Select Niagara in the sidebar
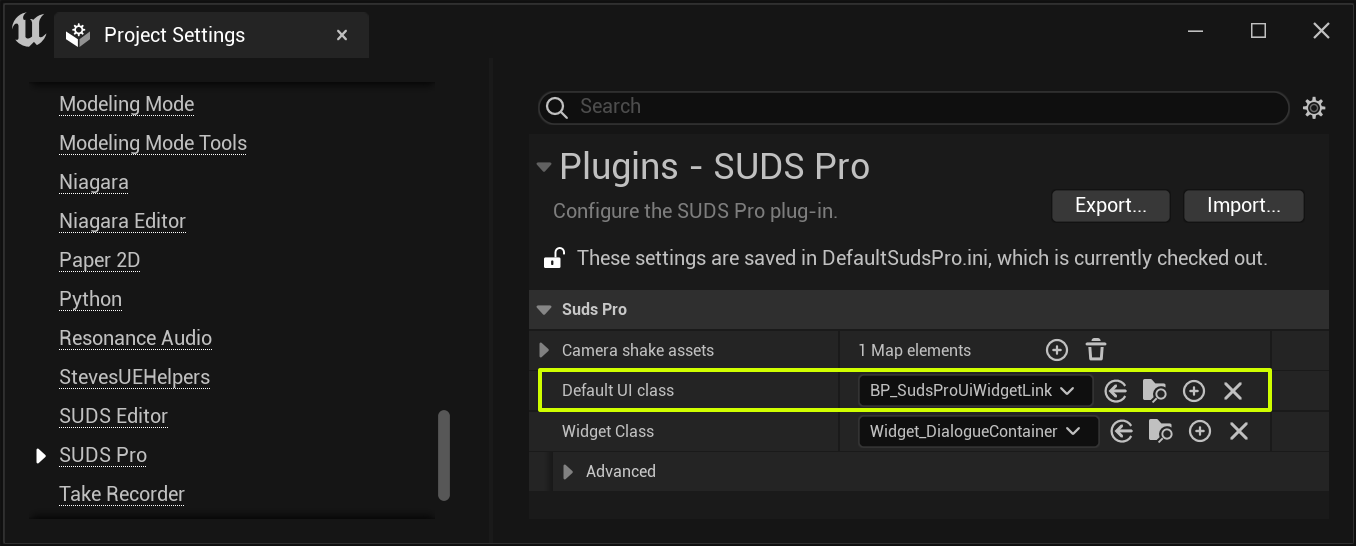The width and height of the screenshot is (1356, 546). 94,182
